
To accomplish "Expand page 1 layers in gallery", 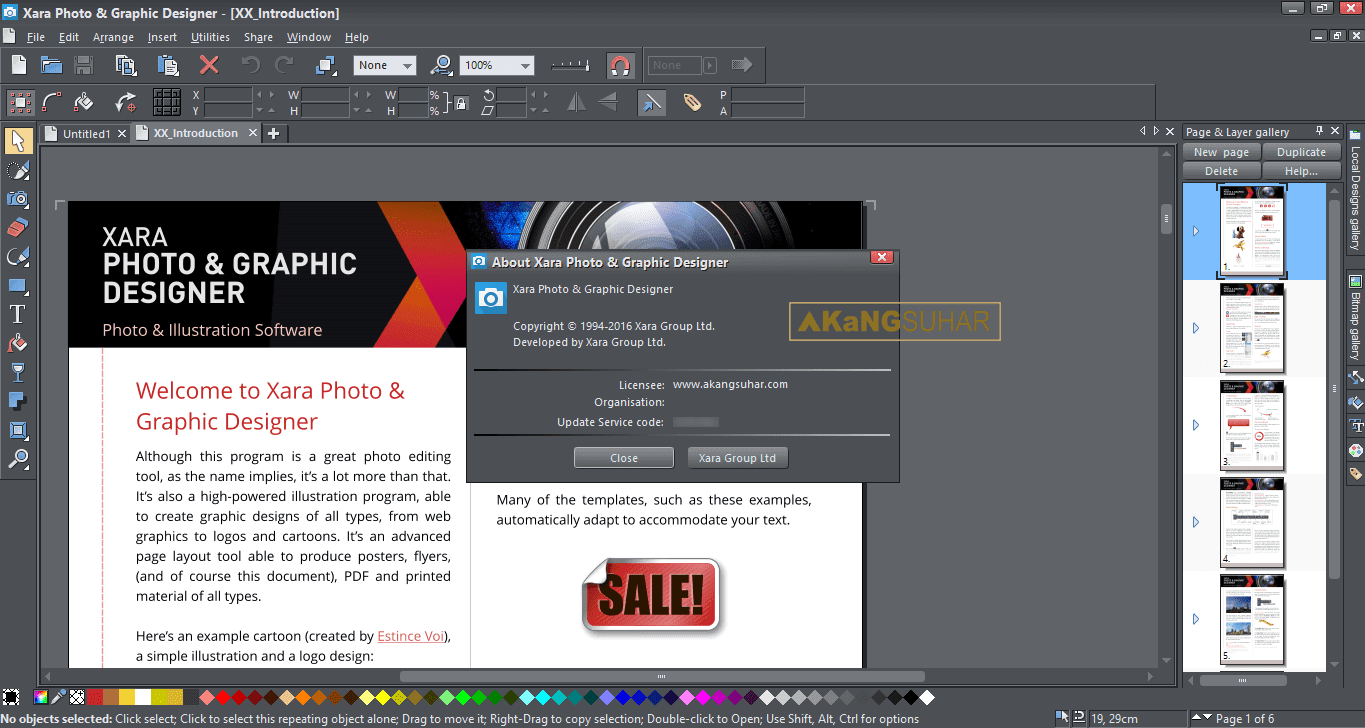I will (x=1196, y=231).
